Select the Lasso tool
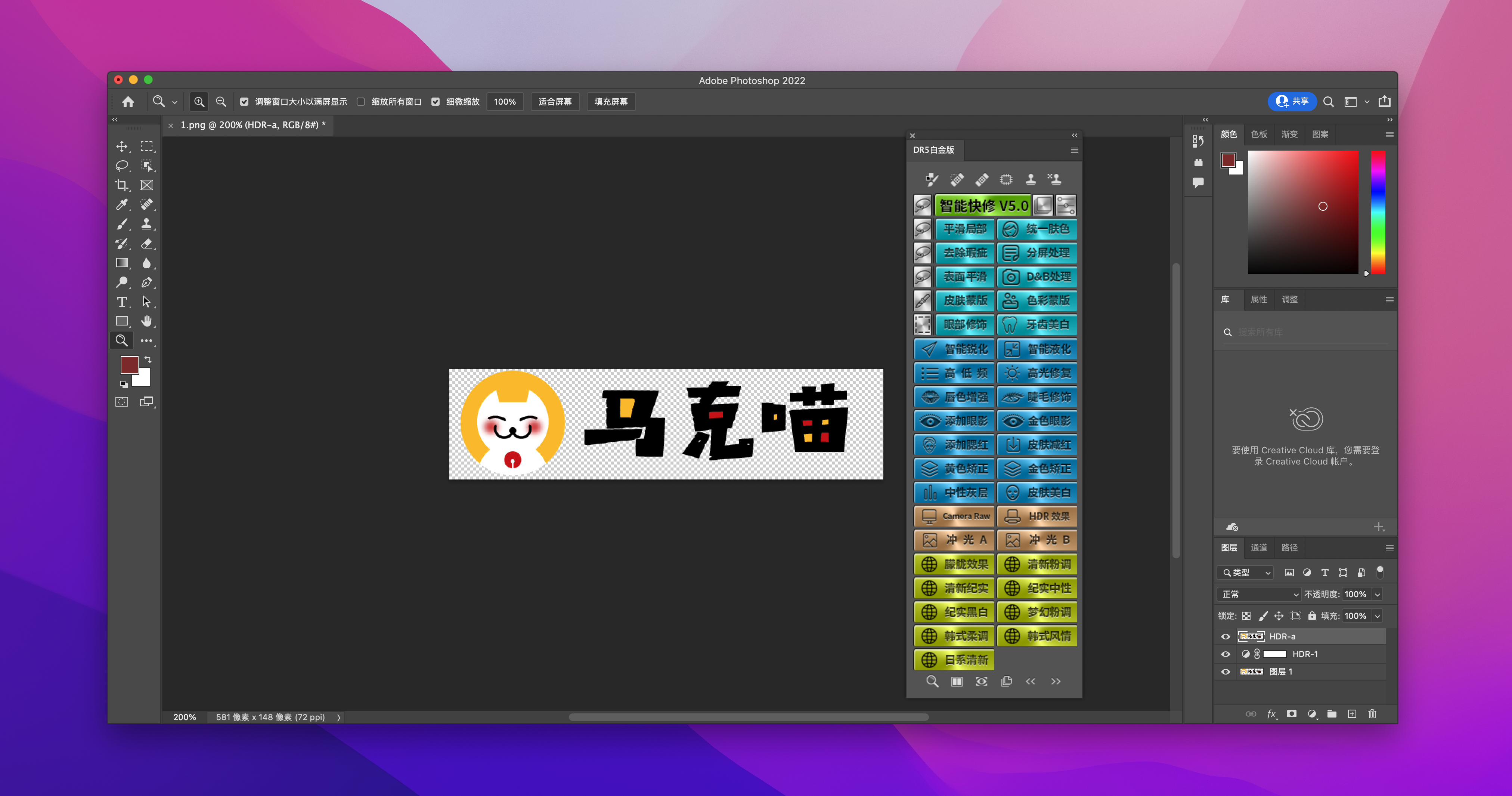 coord(121,166)
